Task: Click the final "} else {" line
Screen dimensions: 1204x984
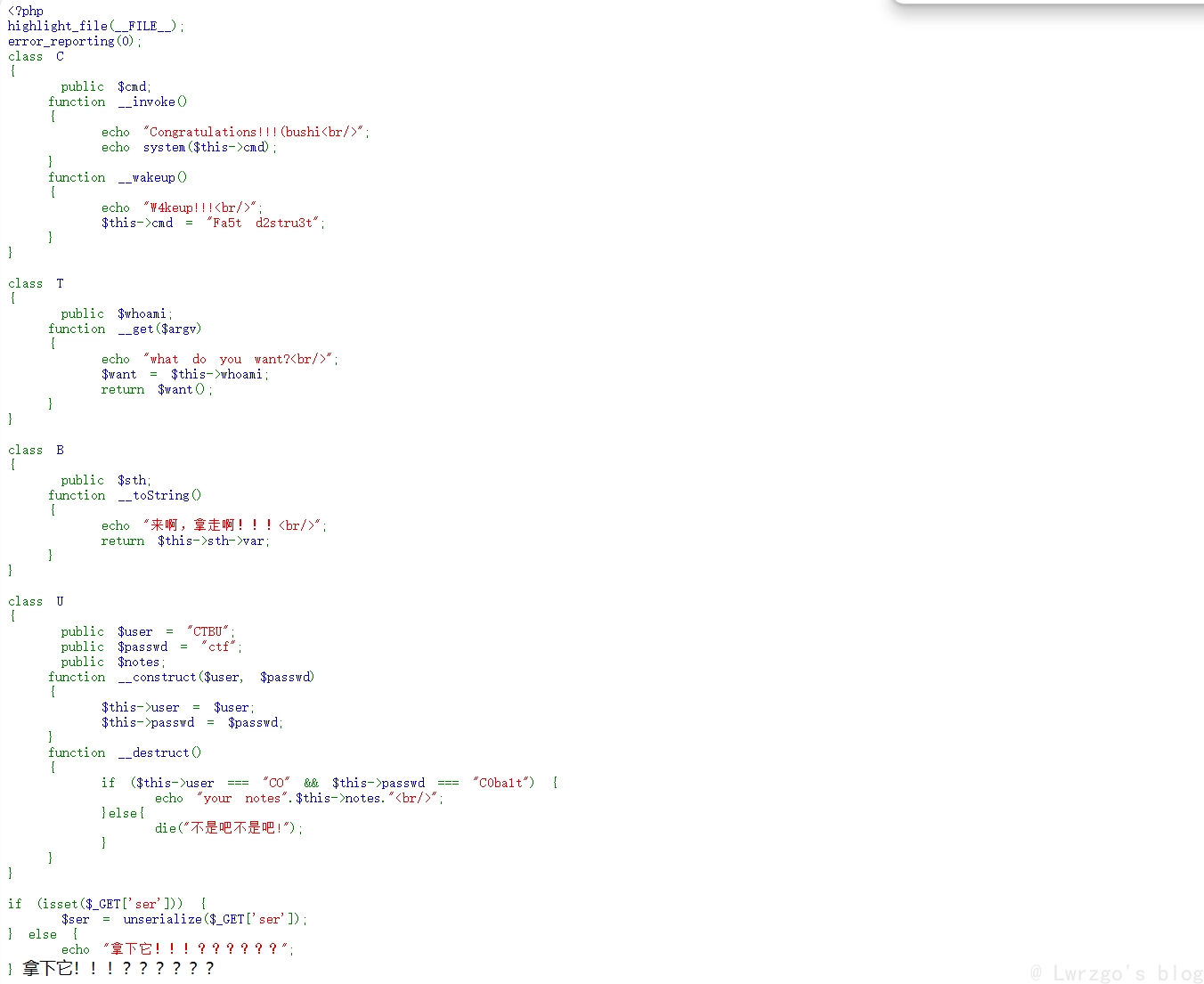Action: (43, 934)
